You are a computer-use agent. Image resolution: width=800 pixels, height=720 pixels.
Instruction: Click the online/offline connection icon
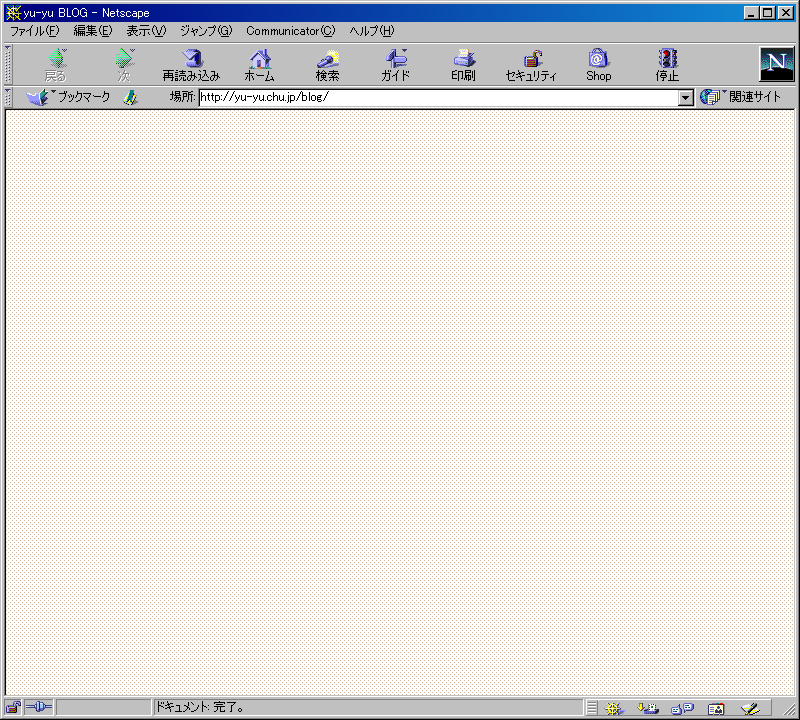(39, 707)
